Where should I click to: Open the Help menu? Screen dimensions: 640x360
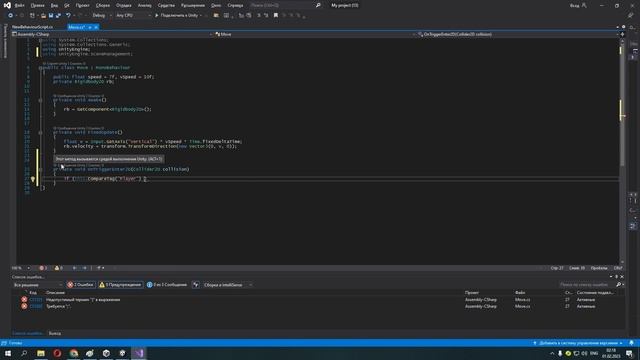click(x=235, y=5)
